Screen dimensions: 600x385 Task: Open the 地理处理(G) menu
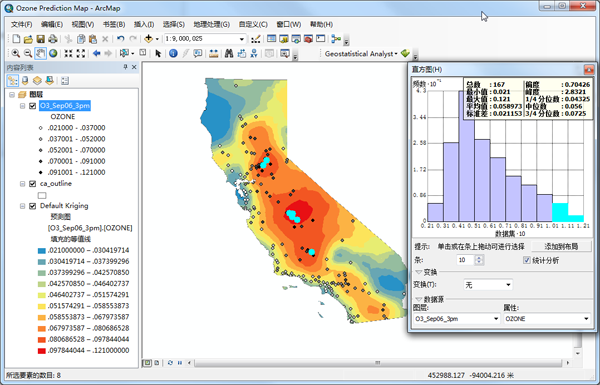coord(212,24)
